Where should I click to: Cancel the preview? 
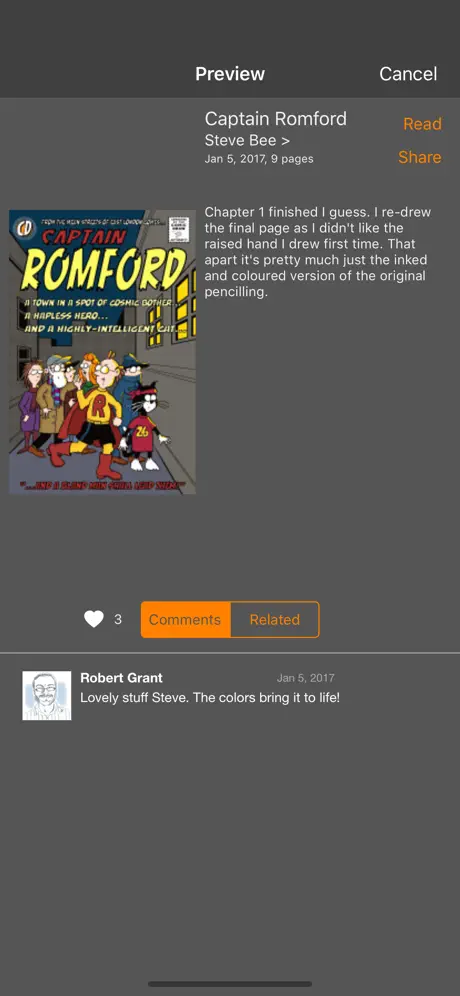(x=408, y=74)
